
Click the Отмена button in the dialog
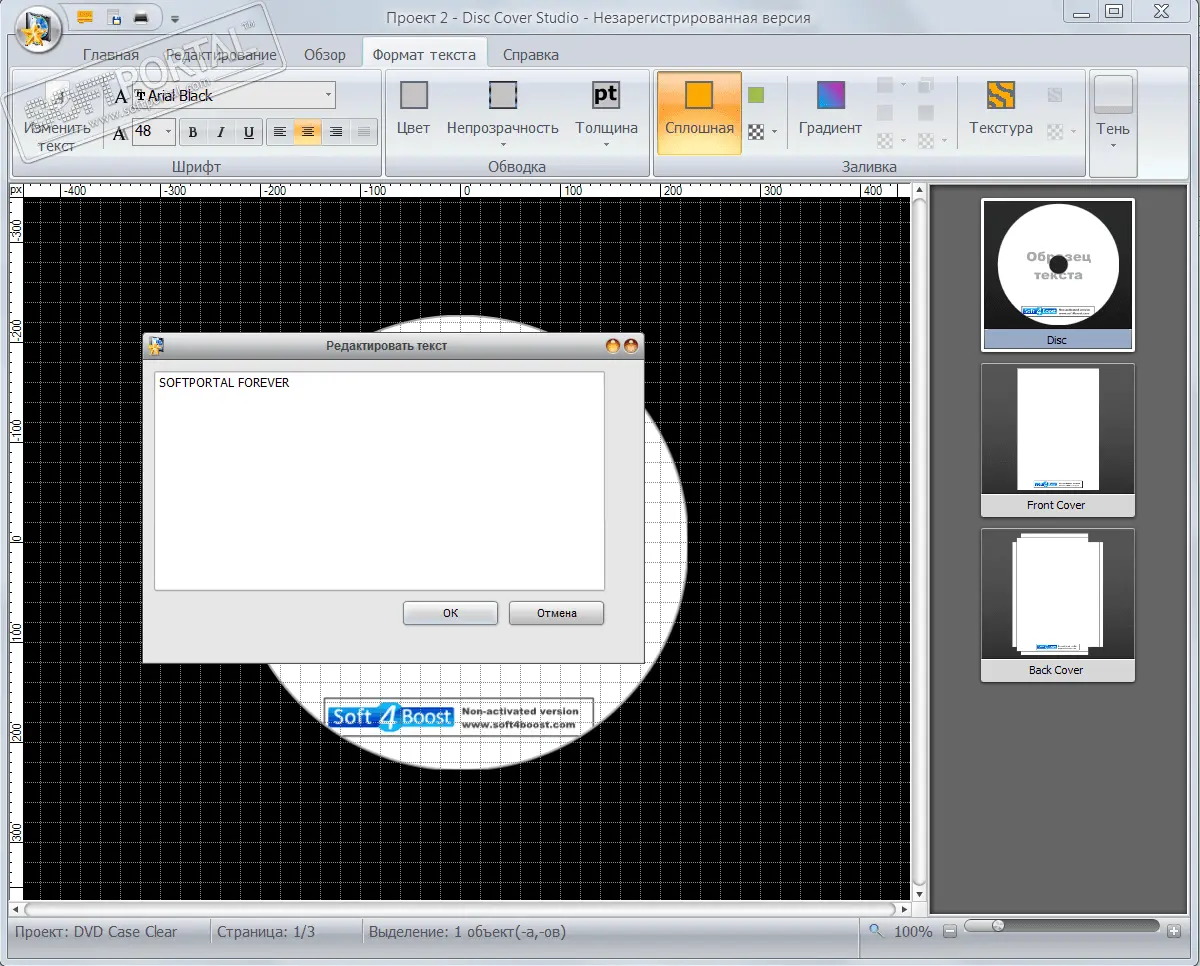pos(556,613)
